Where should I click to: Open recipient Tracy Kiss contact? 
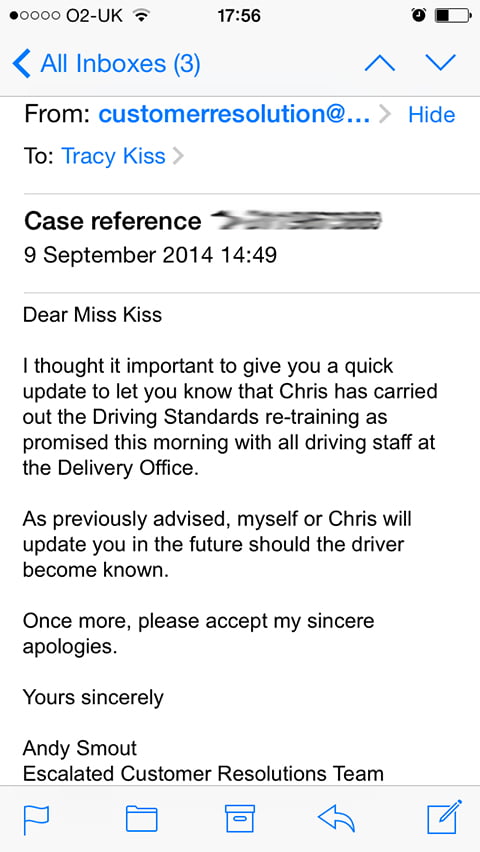point(113,156)
